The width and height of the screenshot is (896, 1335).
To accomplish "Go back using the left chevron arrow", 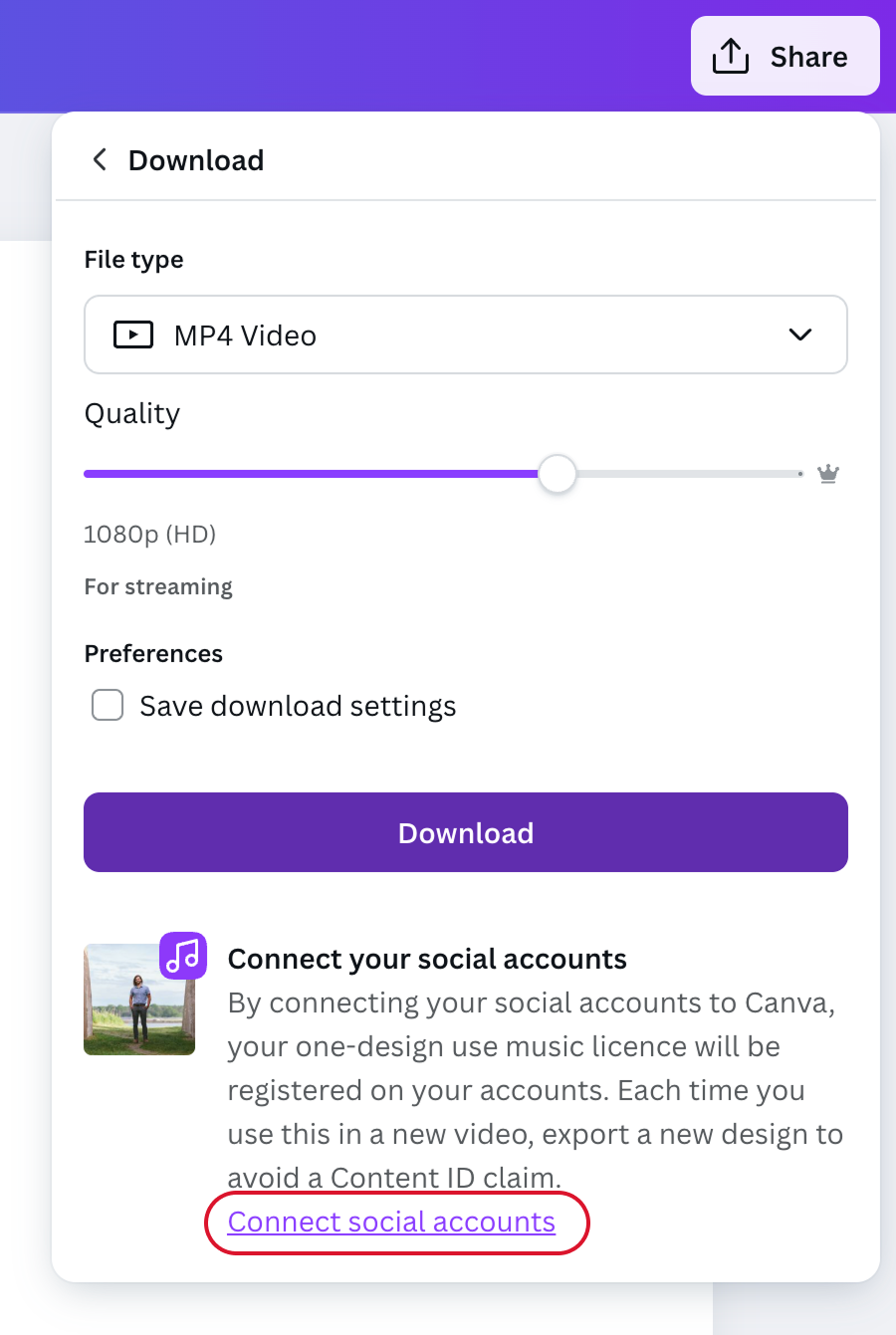I will pos(100,159).
